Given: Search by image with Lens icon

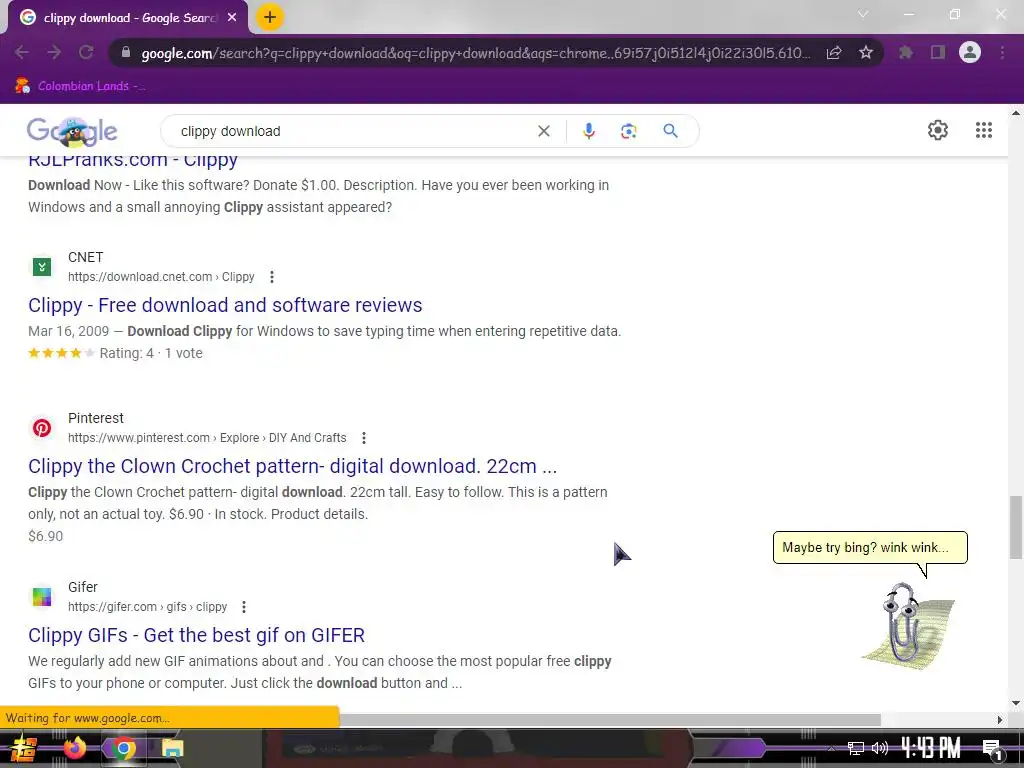Looking at the screenshot, I should click(x=628, y=131).
